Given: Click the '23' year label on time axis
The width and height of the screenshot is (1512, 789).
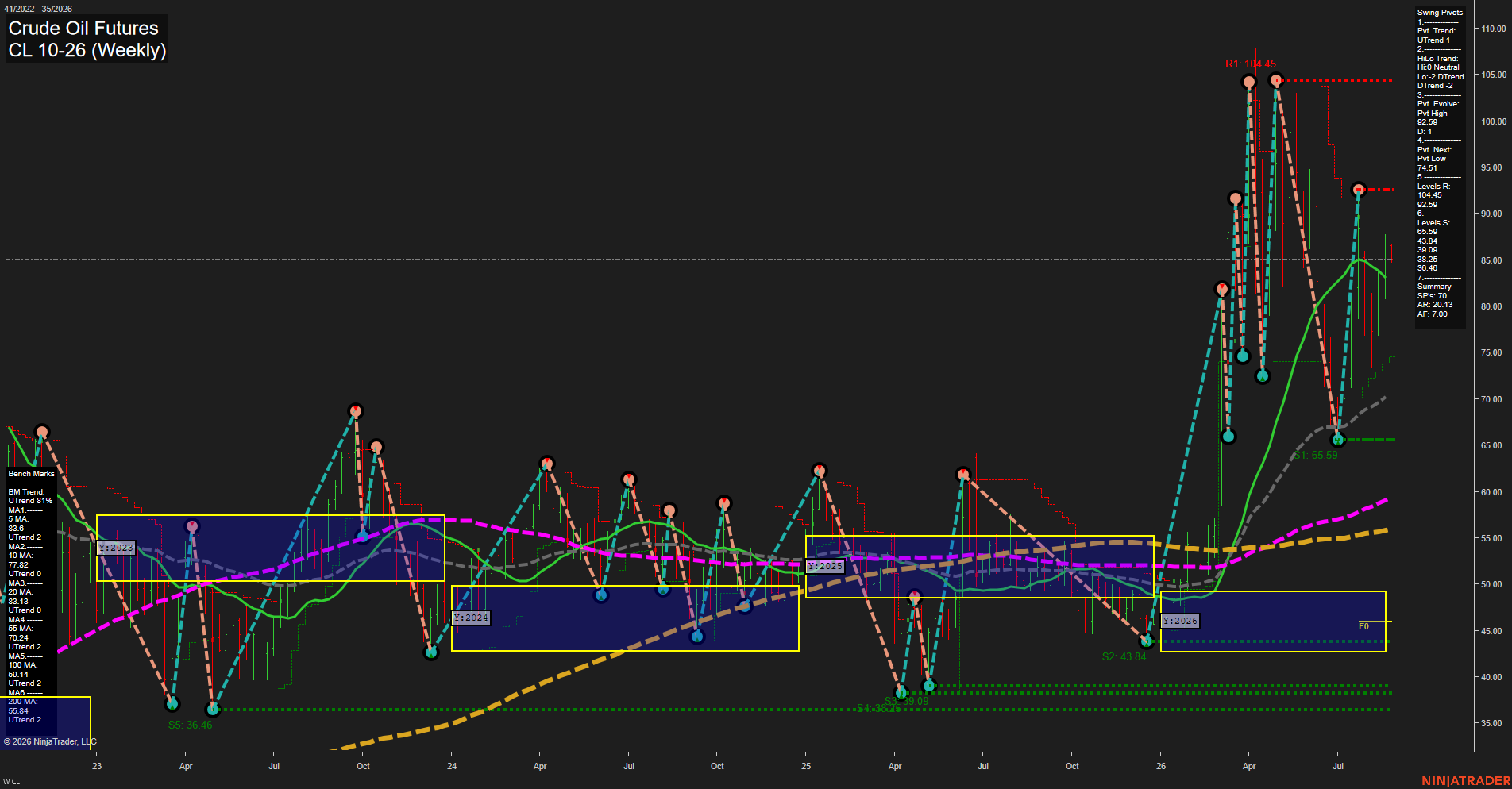Looking at the screenshot, I should [97, 766].
